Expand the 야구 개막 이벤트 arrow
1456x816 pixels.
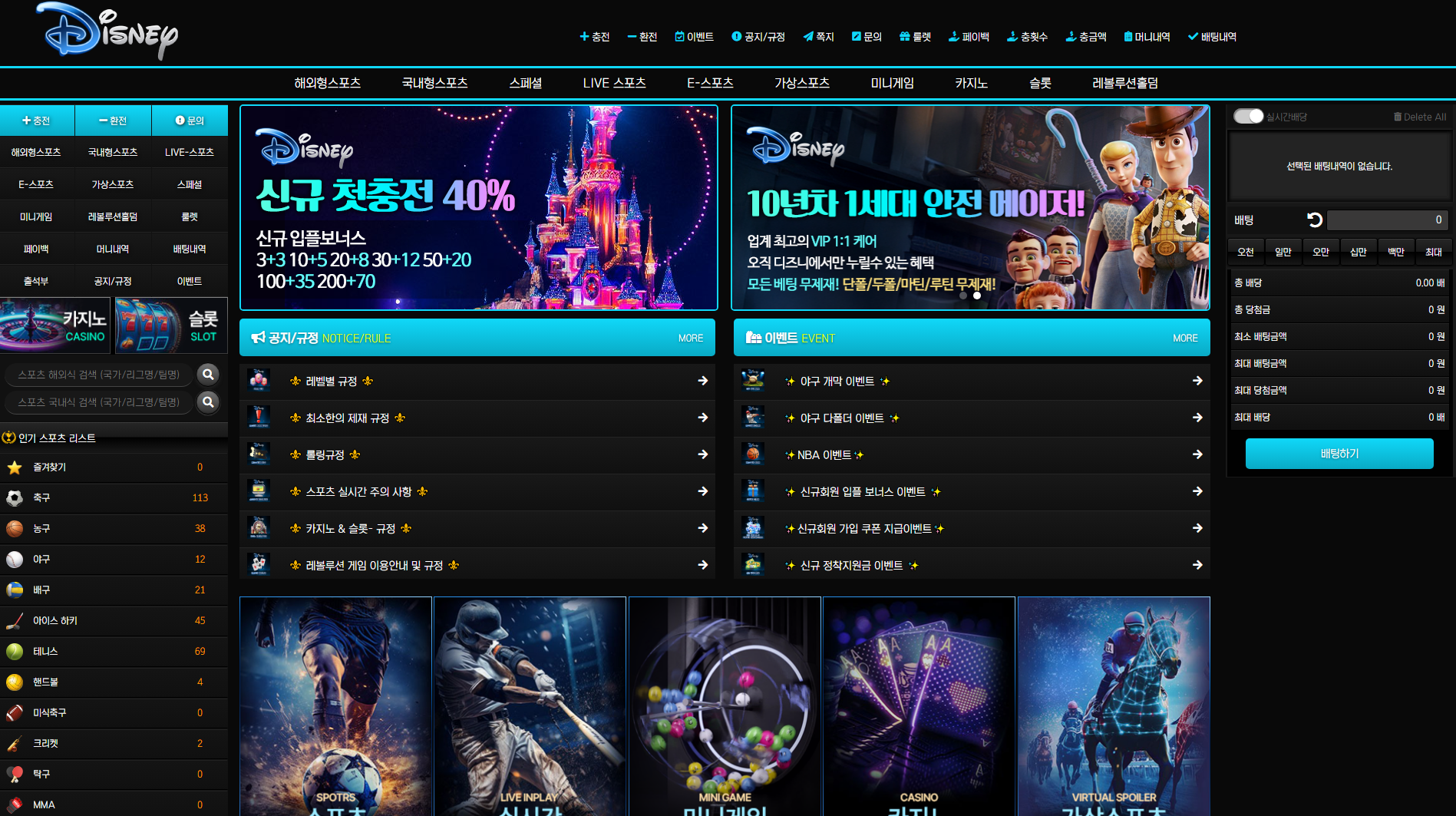(x=1197, y=381)
